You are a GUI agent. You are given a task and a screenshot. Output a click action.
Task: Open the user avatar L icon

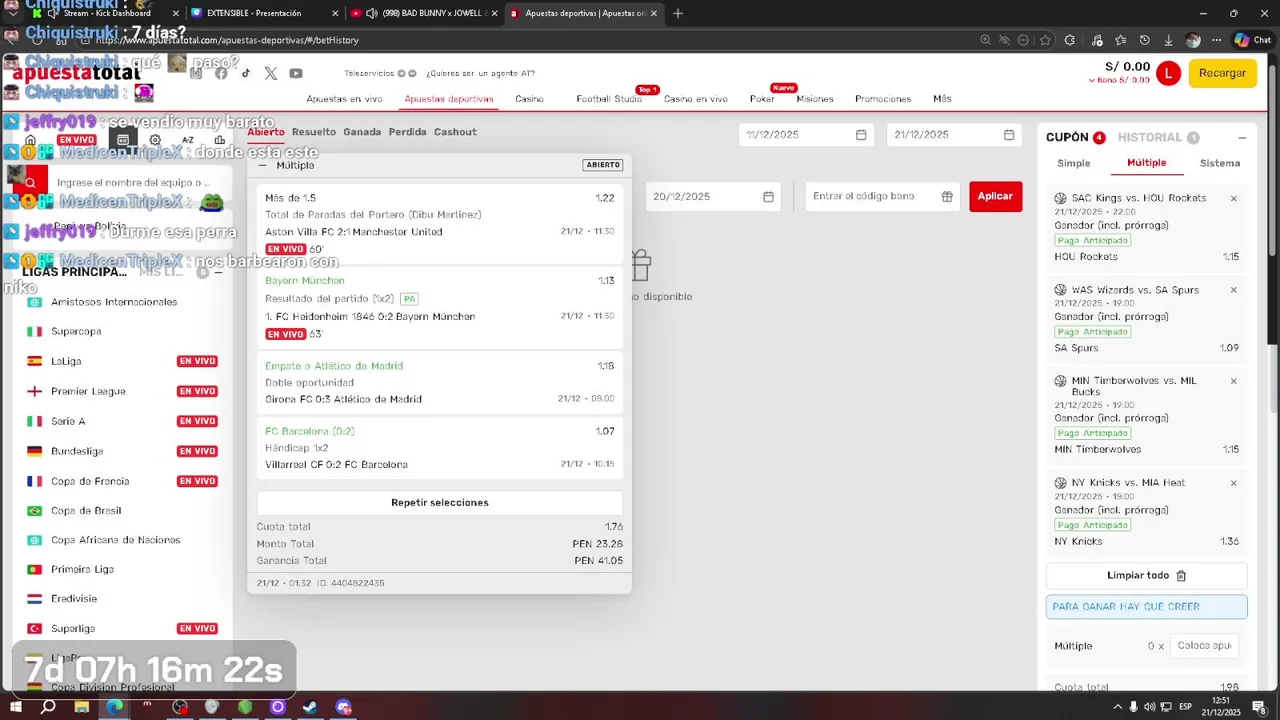pyautogui.click(x=1168, y=73)
